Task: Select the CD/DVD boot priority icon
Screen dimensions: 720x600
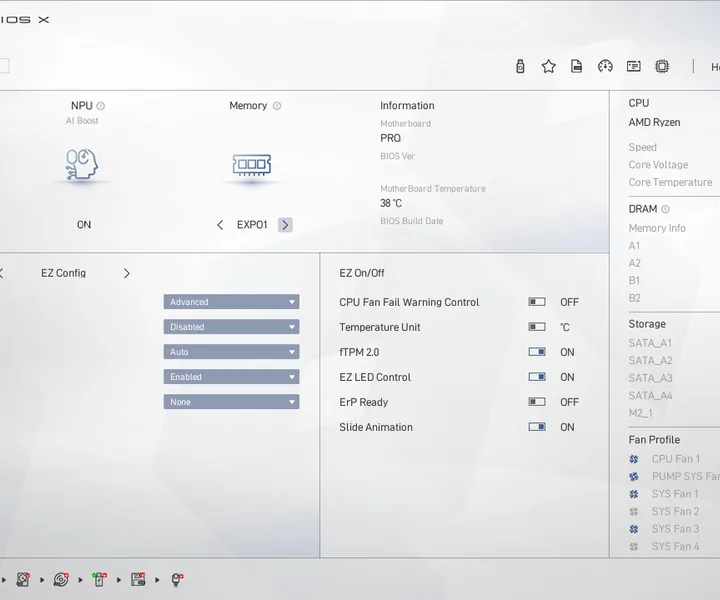Action: [61, 579]
